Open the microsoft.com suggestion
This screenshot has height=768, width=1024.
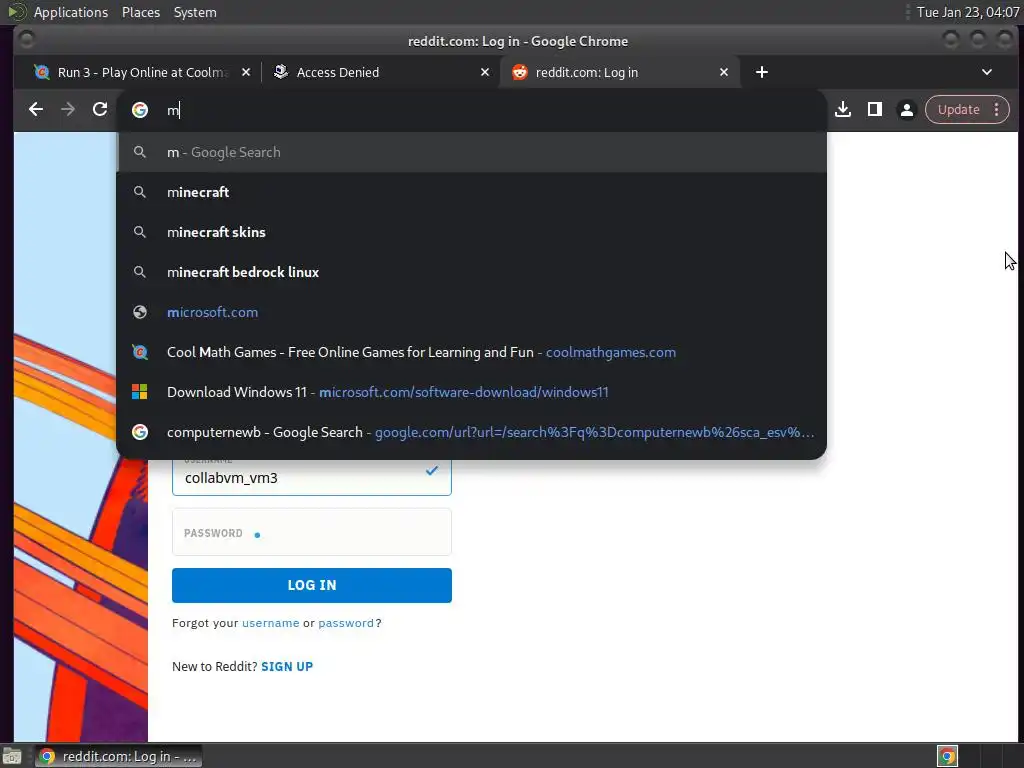[x=472, y=312]
